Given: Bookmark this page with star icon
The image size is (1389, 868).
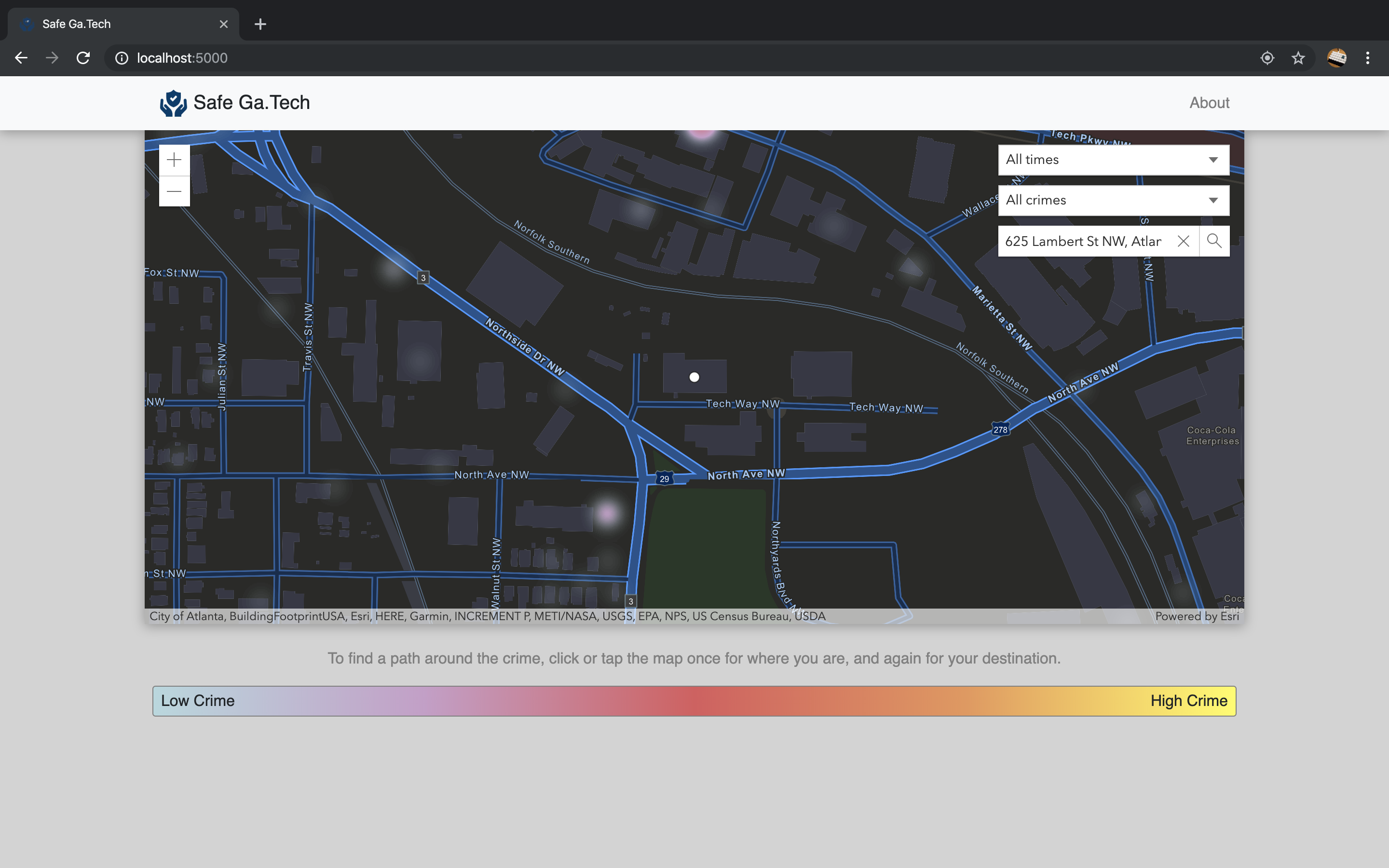Looking at the screenshot, I should 1298,58.
